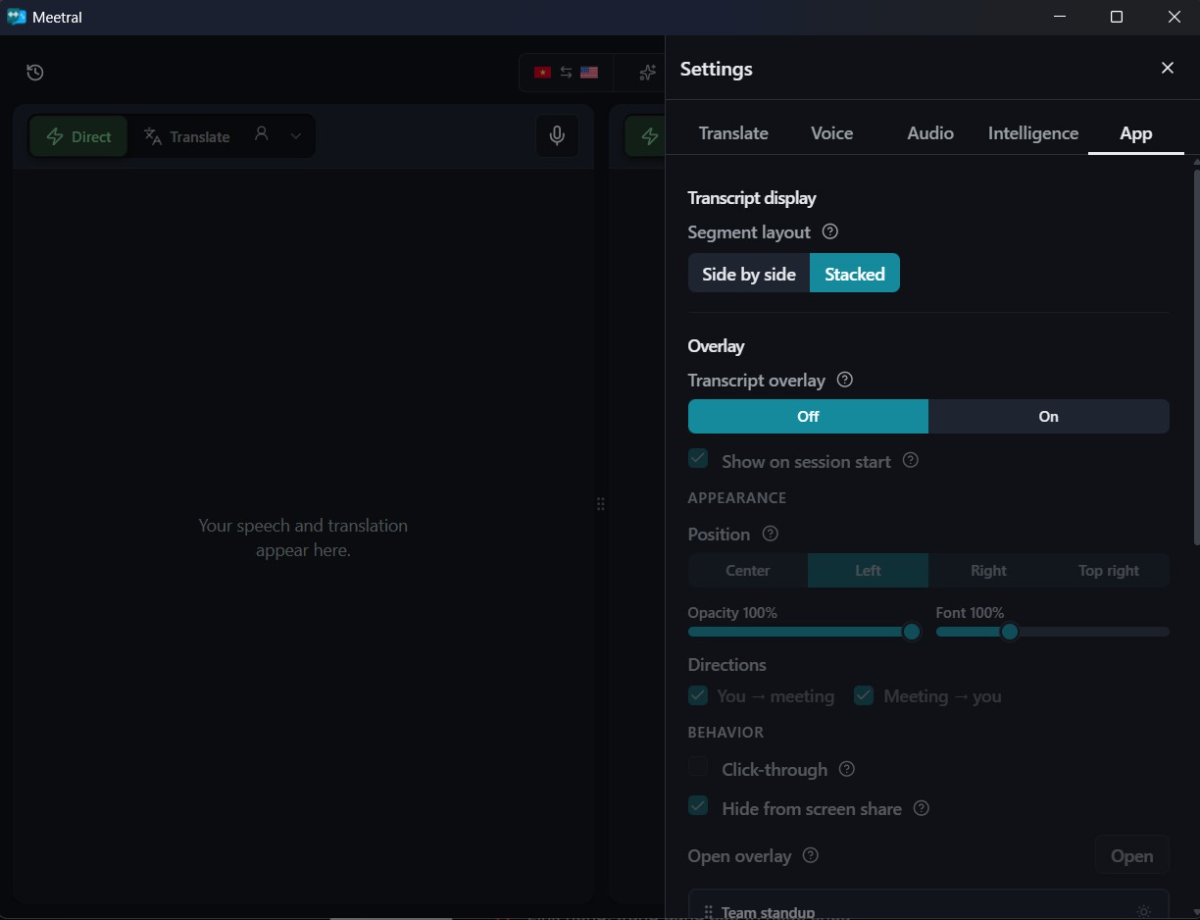This screenshot has height=920, width=1200.
Task: Click the help icon beside Show on session start
Action: coord(910,461)
